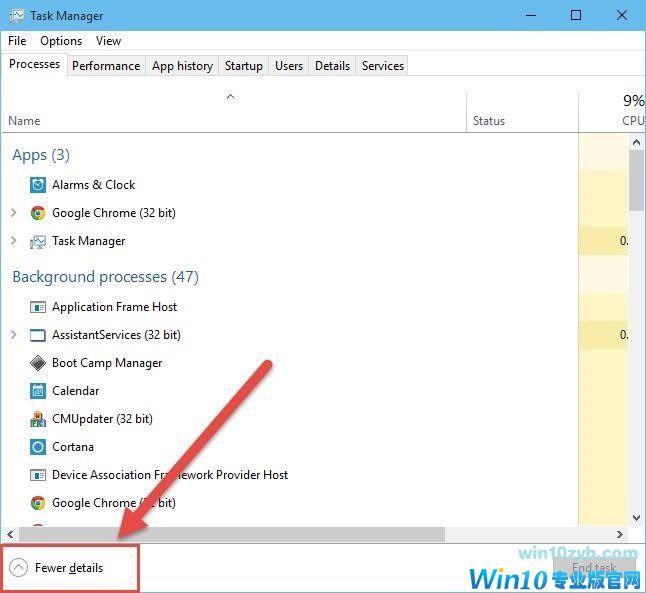Maximize the Task Manager window
646x593 pixels.
[x=576, y=16]
